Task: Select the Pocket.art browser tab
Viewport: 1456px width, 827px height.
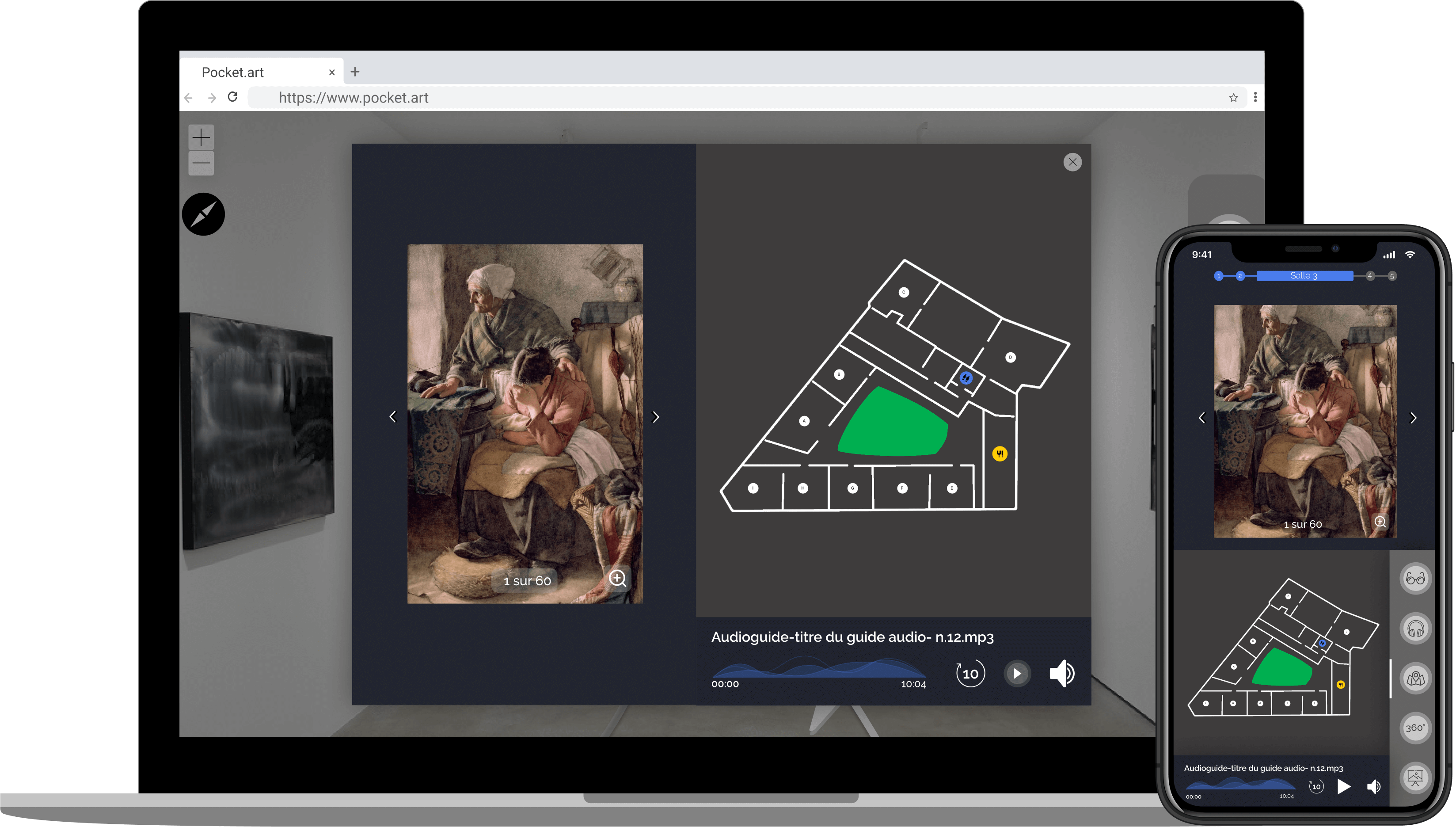Action: pos(261,72)
